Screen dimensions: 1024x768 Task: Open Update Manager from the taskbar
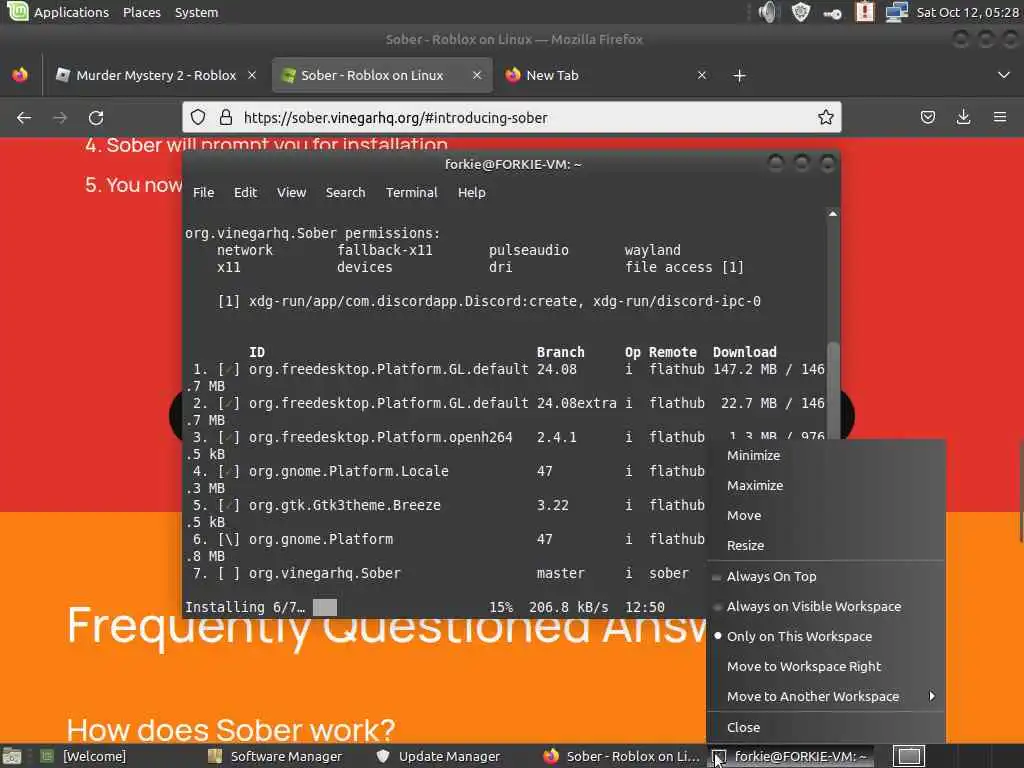pyautogui.click(x=449, y=756)
